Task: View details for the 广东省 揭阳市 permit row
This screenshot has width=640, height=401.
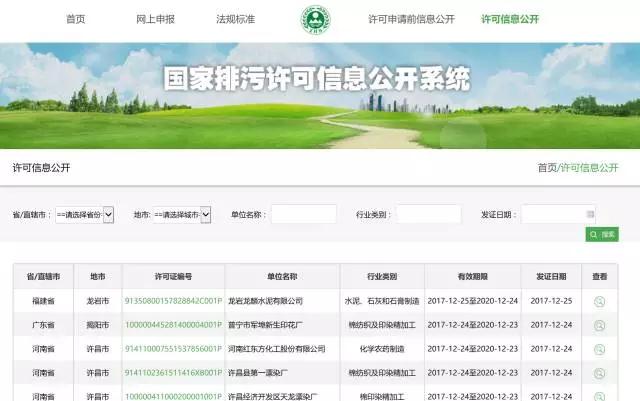Action: (599, 325)
